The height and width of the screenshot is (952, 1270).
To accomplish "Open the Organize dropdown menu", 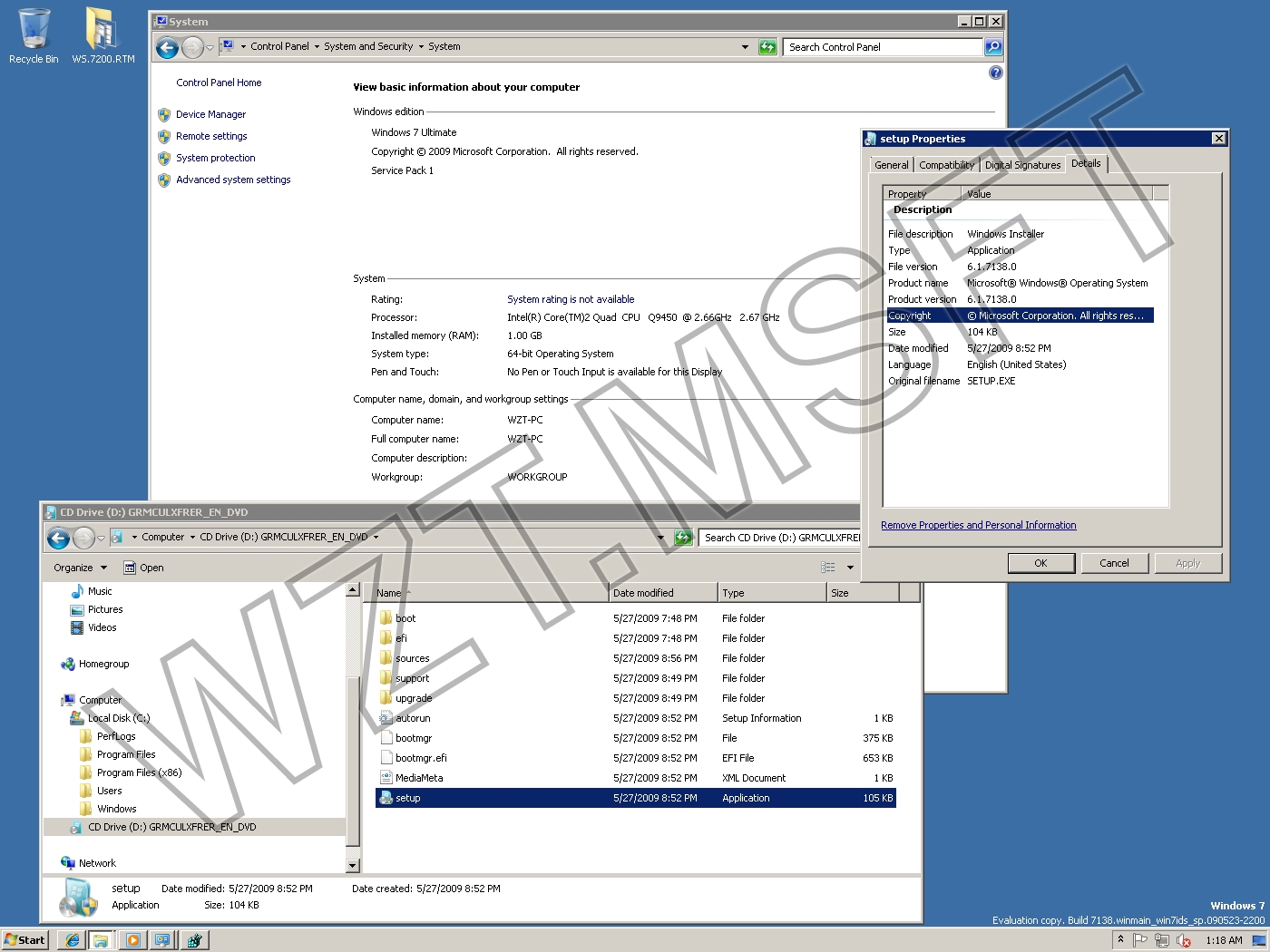I will (80, 568).
